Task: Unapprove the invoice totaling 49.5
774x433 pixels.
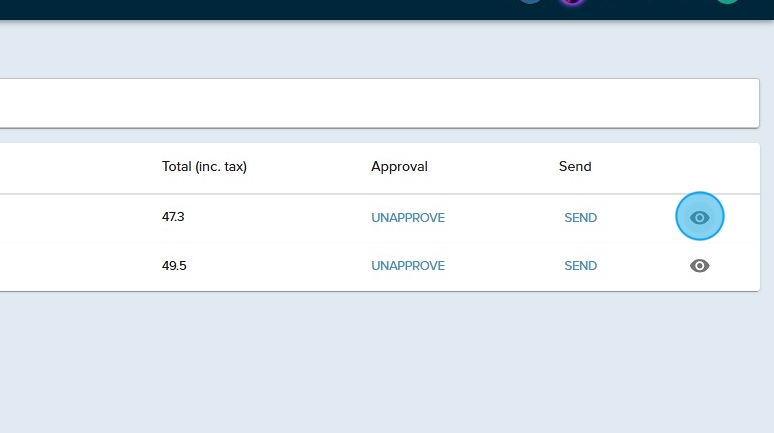Action: tap(408, 266)
